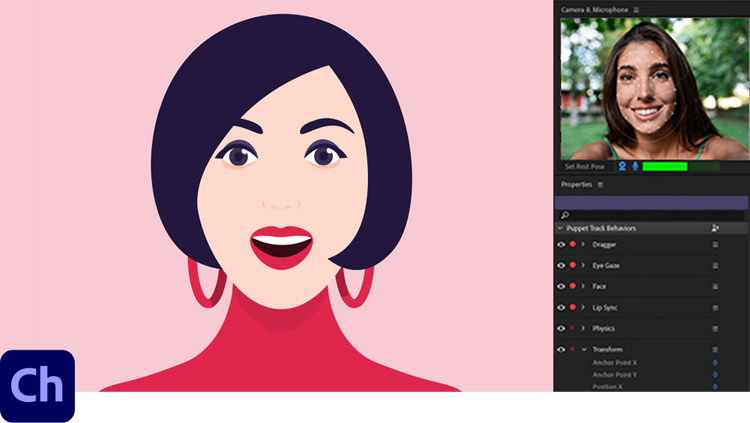Click the Anchor Point Y keyframe diamond

pos(715,375)
